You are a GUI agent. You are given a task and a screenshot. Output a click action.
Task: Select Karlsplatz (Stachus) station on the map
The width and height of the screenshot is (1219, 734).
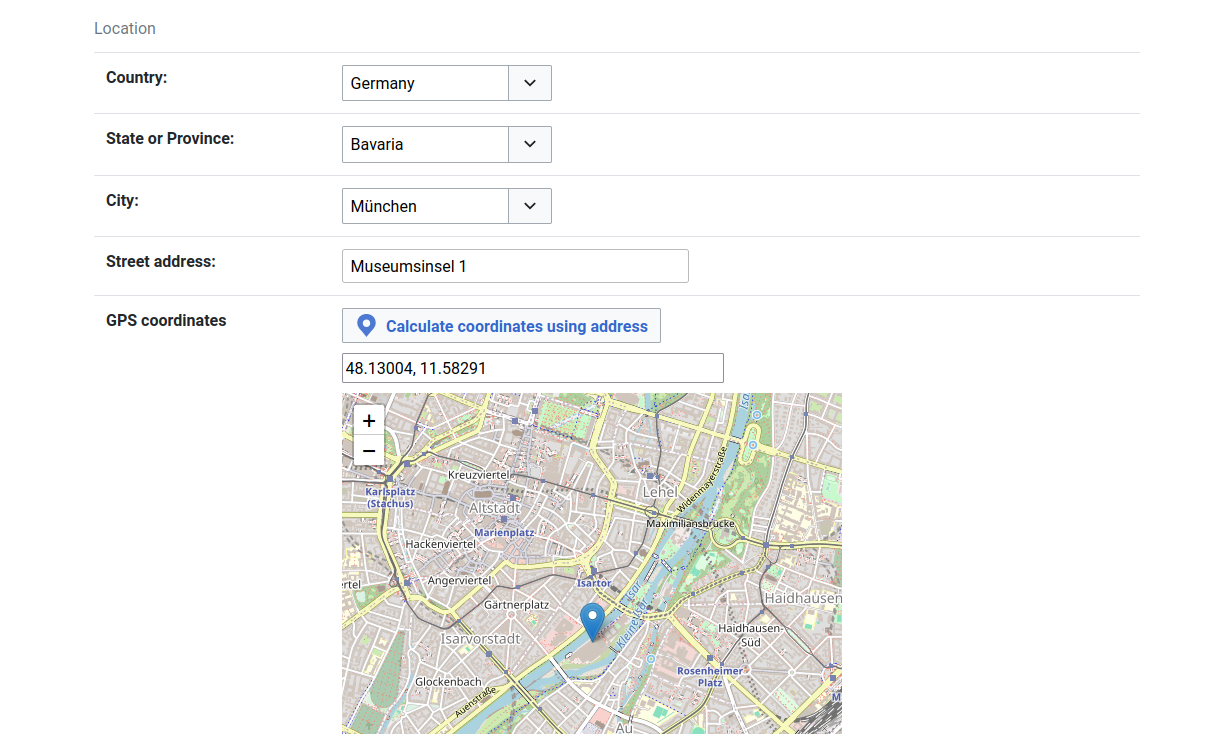coord(390,497)
